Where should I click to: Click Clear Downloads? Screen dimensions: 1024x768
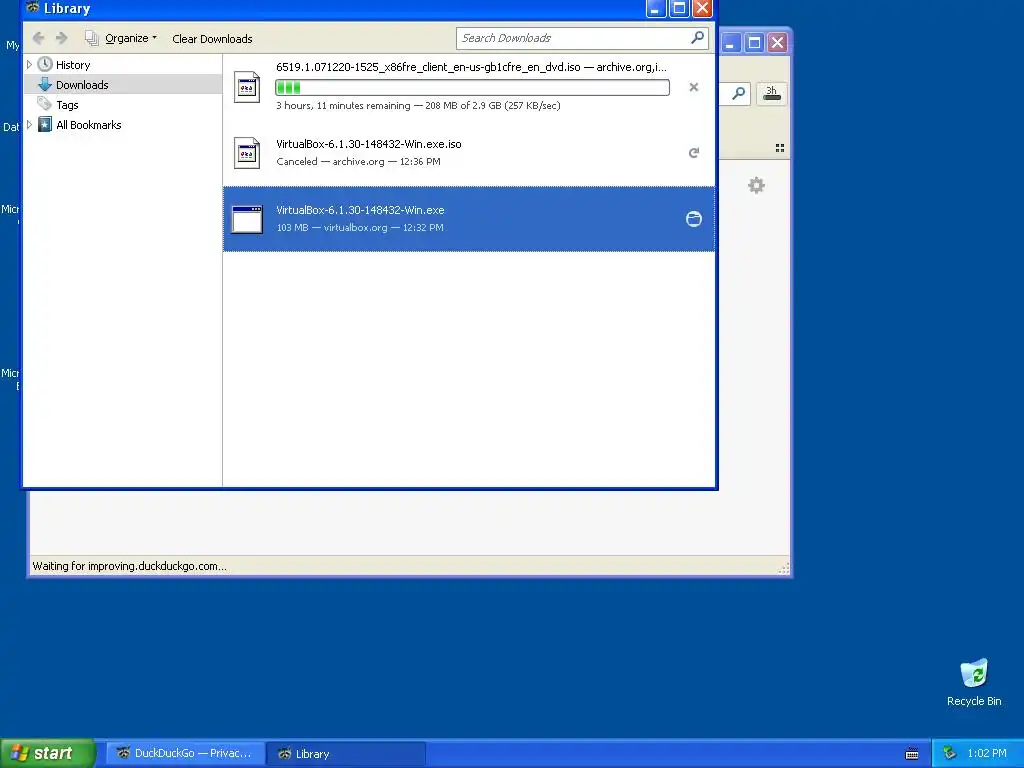coord(212,39)
